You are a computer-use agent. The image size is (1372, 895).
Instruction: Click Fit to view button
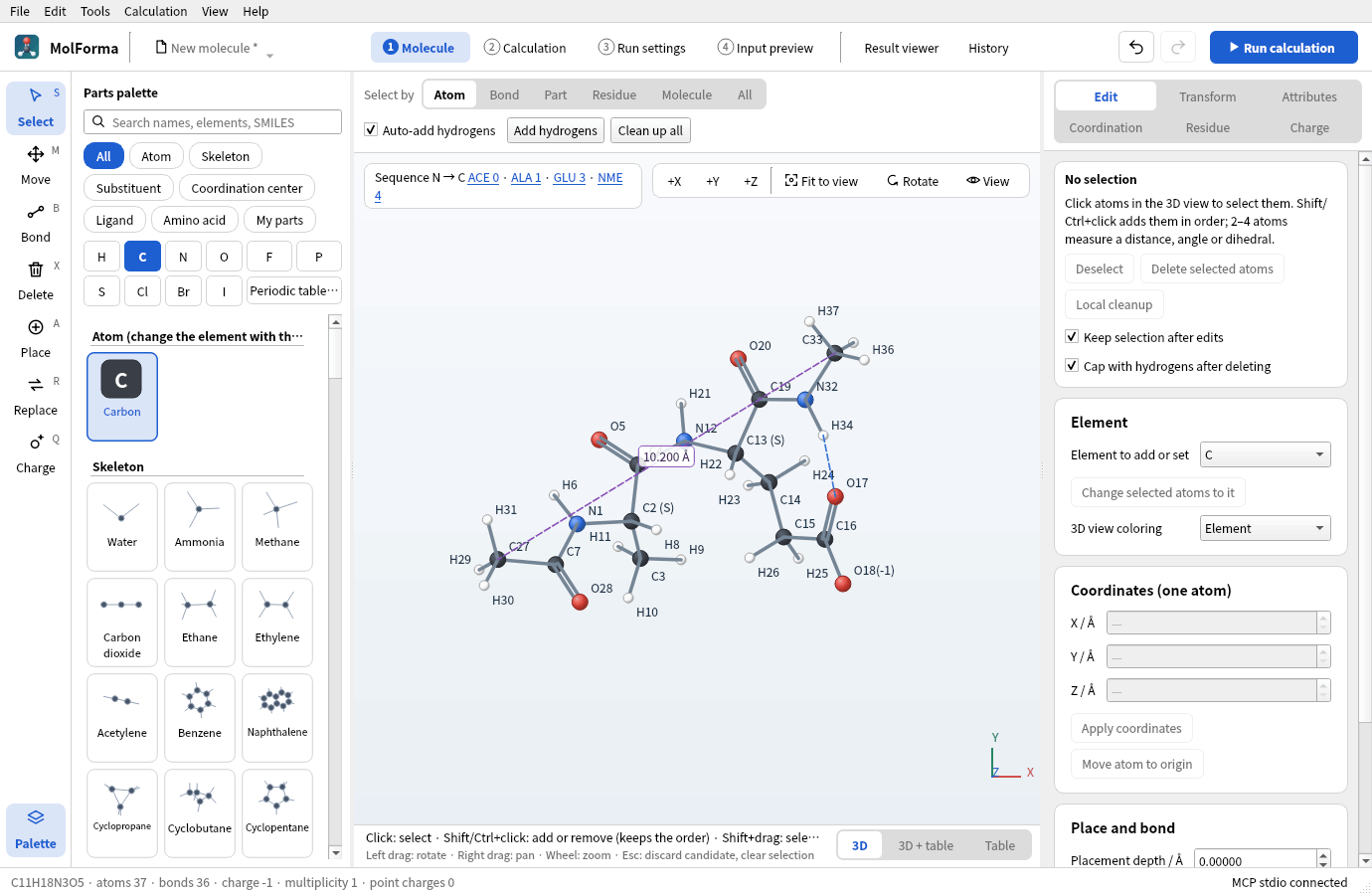coord(821,181)
